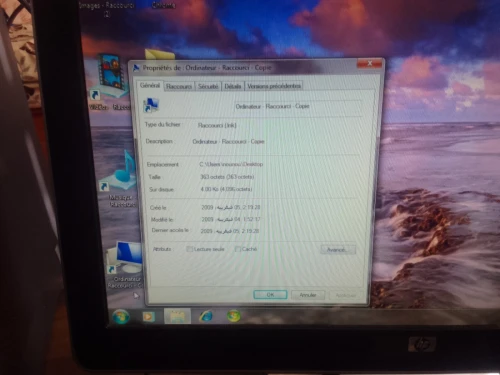Launch Windows Media Player from taskbar
This screenshot has width=500, height=375.
[x=149, y=316]
